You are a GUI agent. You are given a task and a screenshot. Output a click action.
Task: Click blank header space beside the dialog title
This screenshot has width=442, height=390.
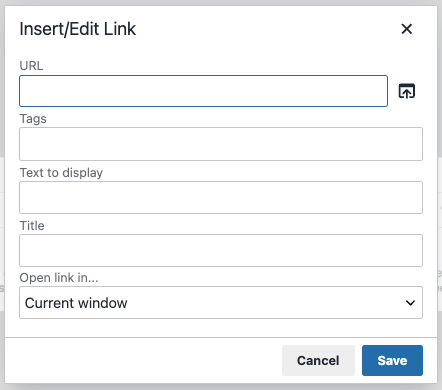click(267, 29)
